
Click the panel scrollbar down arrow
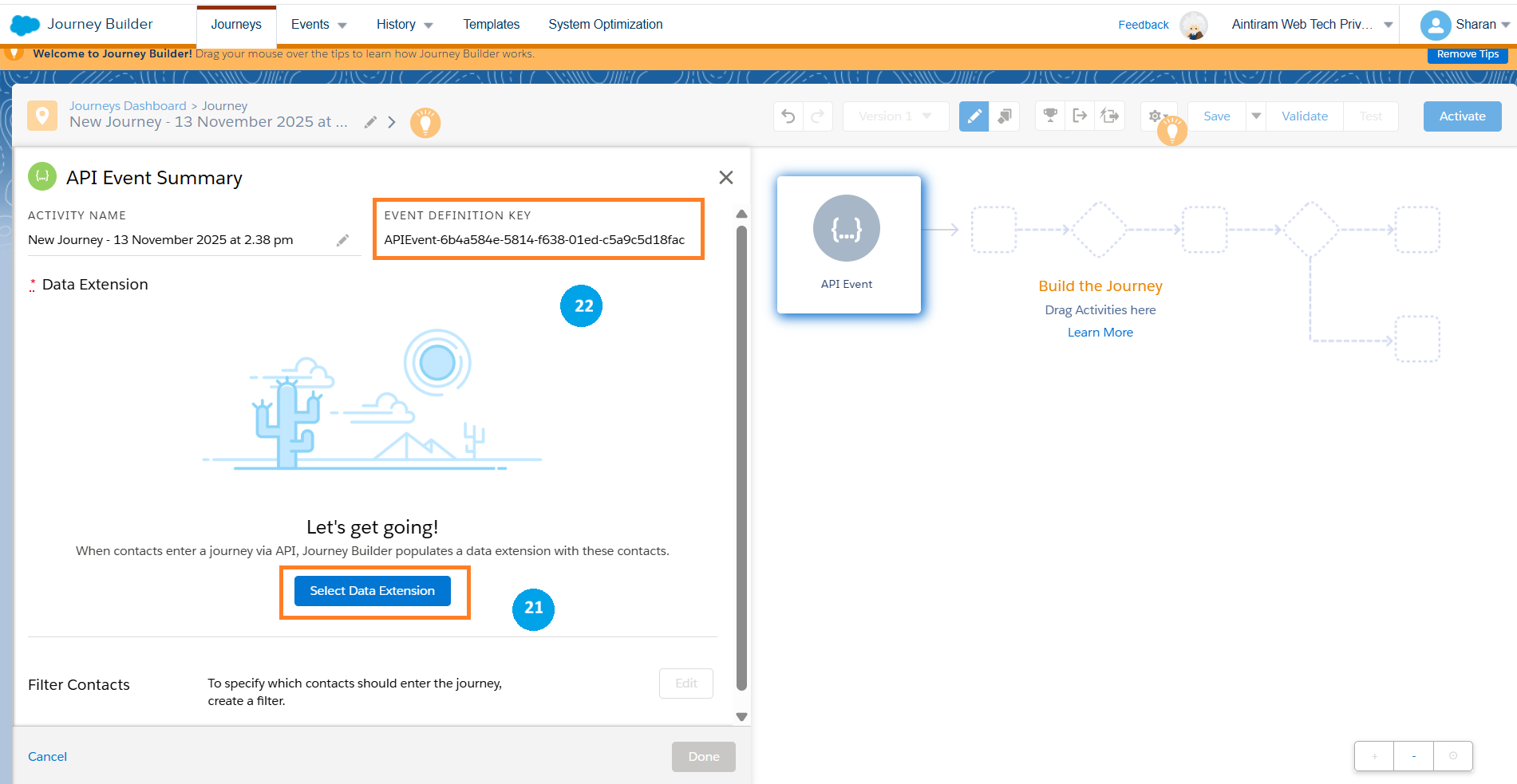tap(741, 716)
